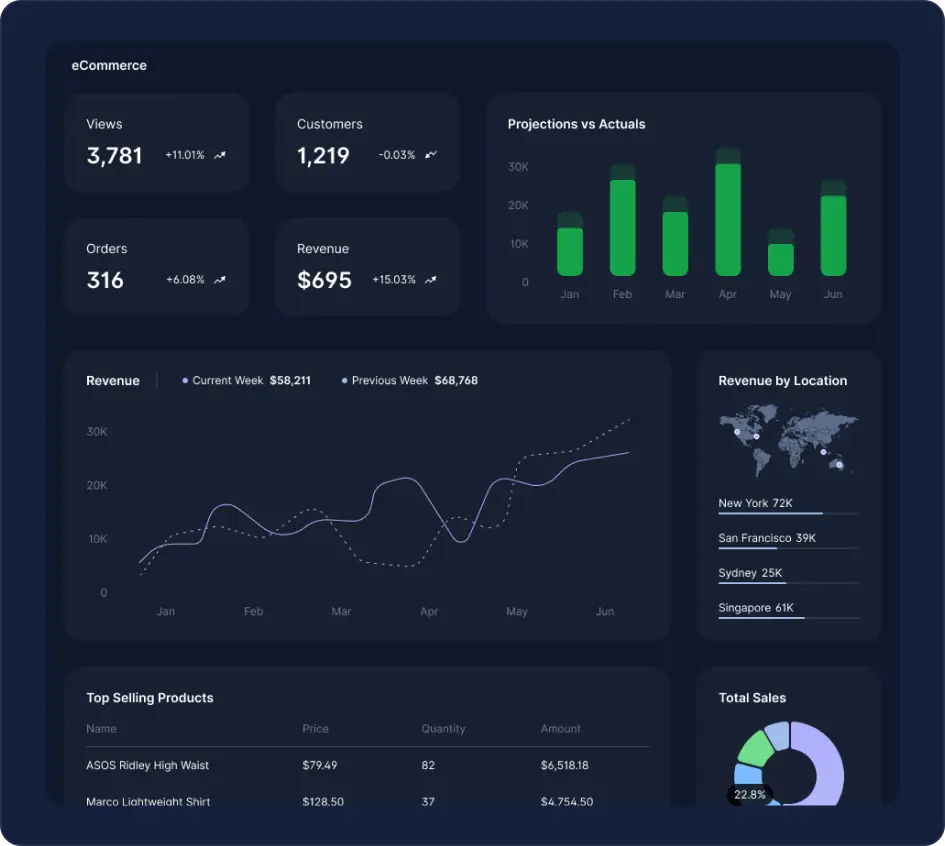945x846 pixels.
Task: Click the New York 72K progress bar
Action: [x=788, y=513]
